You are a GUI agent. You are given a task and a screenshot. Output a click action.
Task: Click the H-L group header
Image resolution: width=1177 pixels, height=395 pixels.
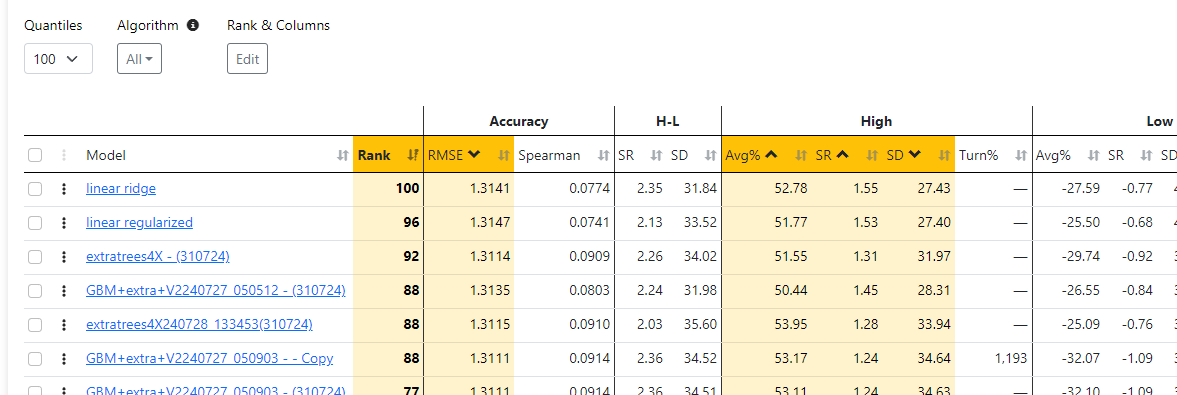tap(668, 121)
